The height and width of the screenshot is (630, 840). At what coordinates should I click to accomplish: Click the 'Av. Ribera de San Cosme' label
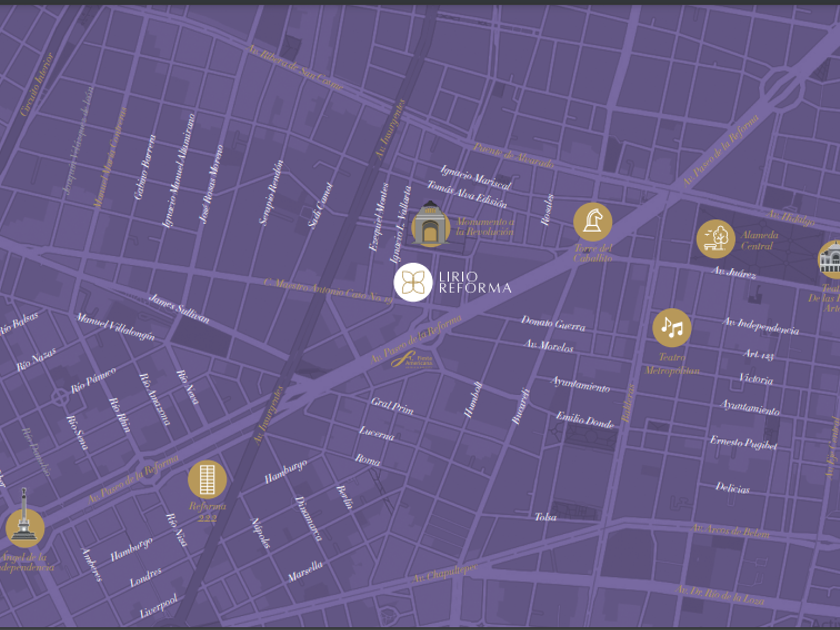pyautogui.click(x=295, y=68)
